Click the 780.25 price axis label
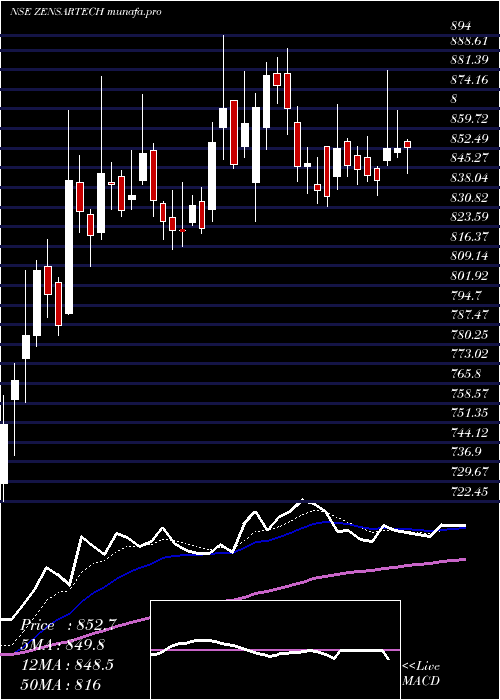 469,334
